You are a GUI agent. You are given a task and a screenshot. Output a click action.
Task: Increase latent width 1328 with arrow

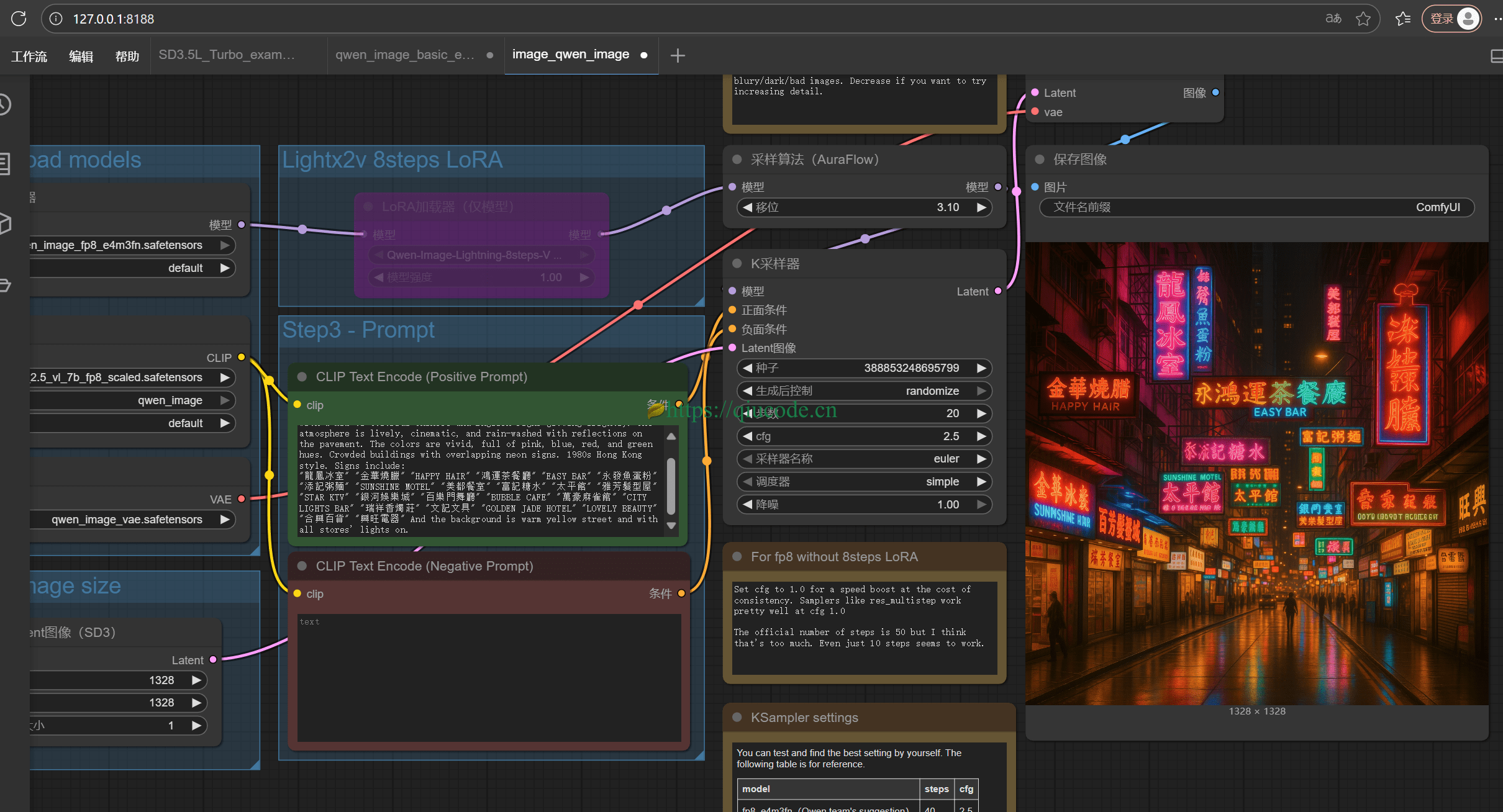tap(196, 680)
